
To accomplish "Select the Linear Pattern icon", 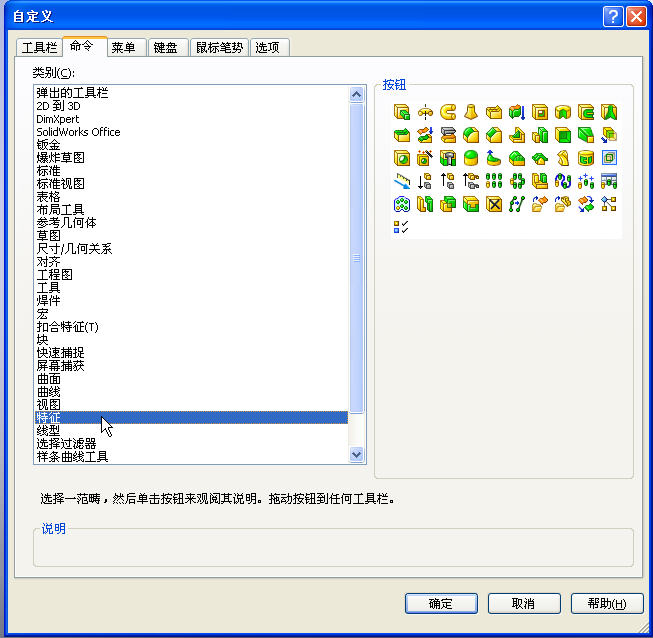I will click(x=494, y=181).
